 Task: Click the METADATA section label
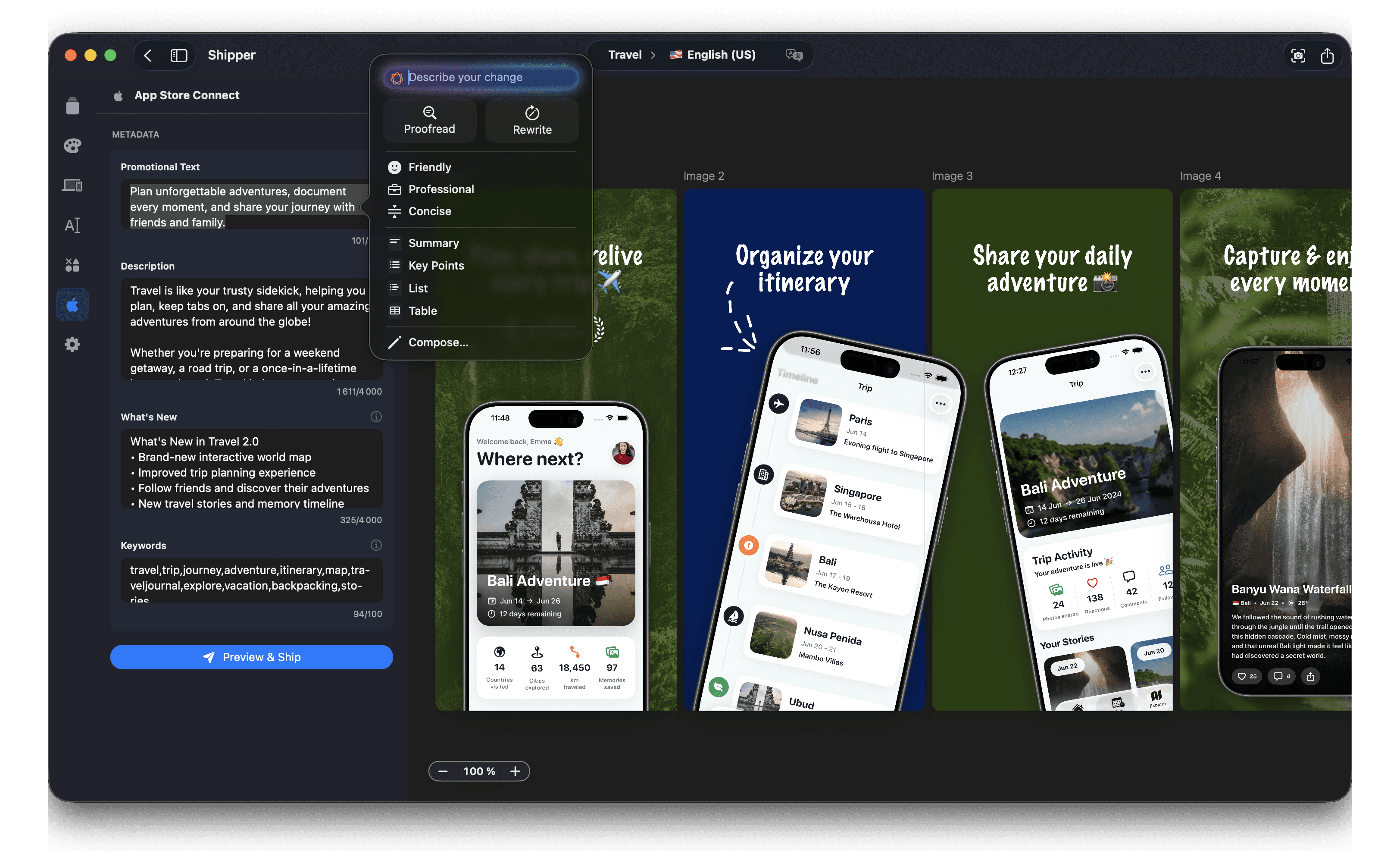pos(136,135)
